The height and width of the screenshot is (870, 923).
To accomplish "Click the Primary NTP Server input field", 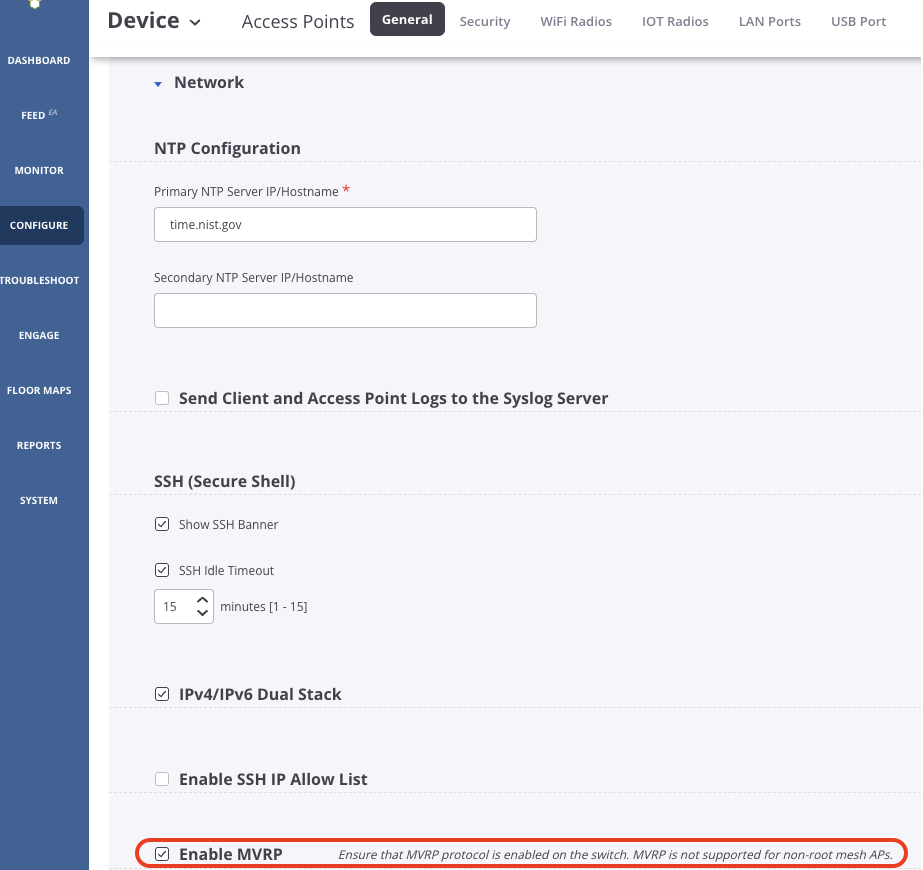I will [345, 224].
